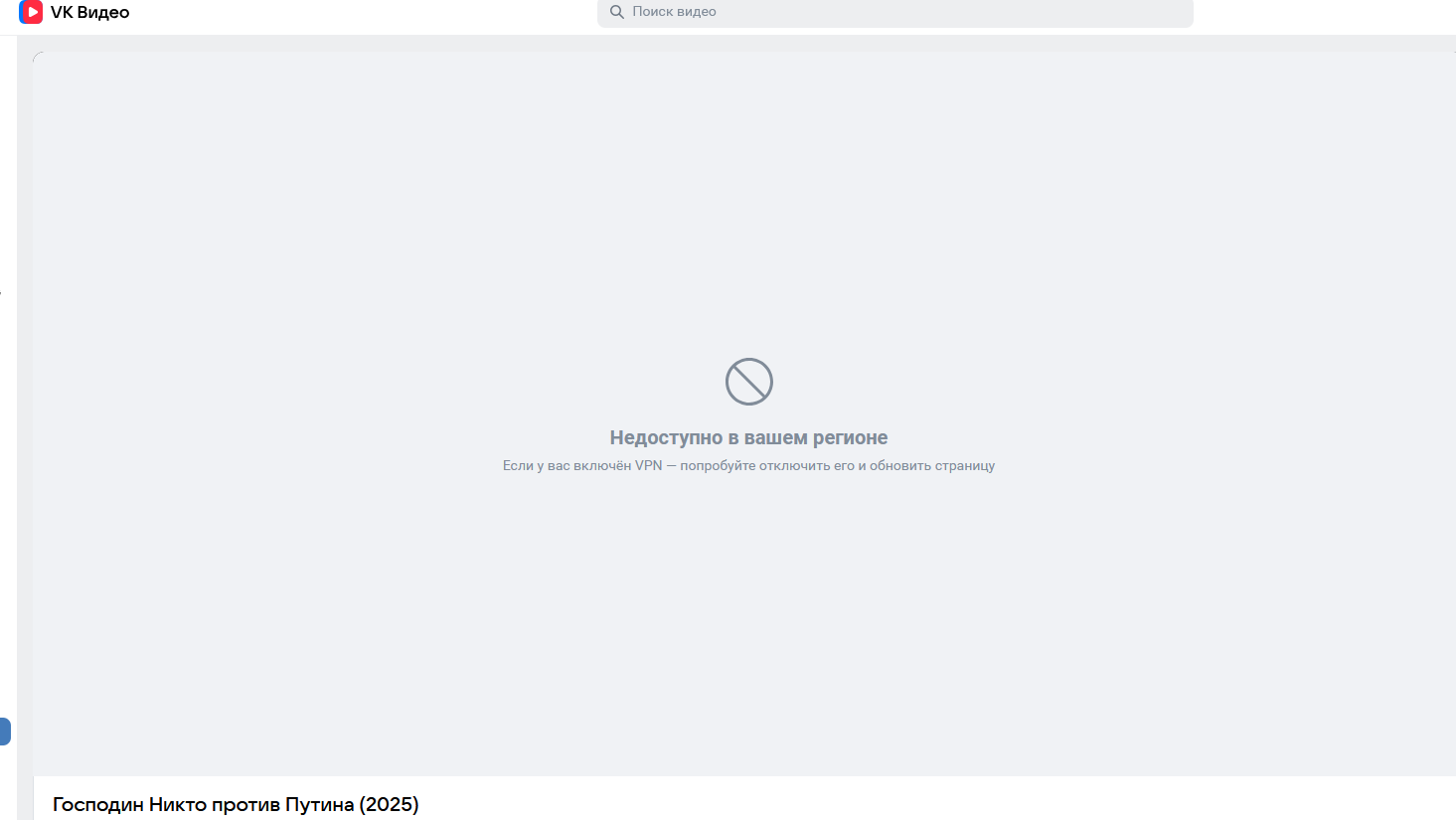This screenshot has height=820, width=1456.
Task: Click the crossed-circle unavailable icon
Action: click(748, 382)
